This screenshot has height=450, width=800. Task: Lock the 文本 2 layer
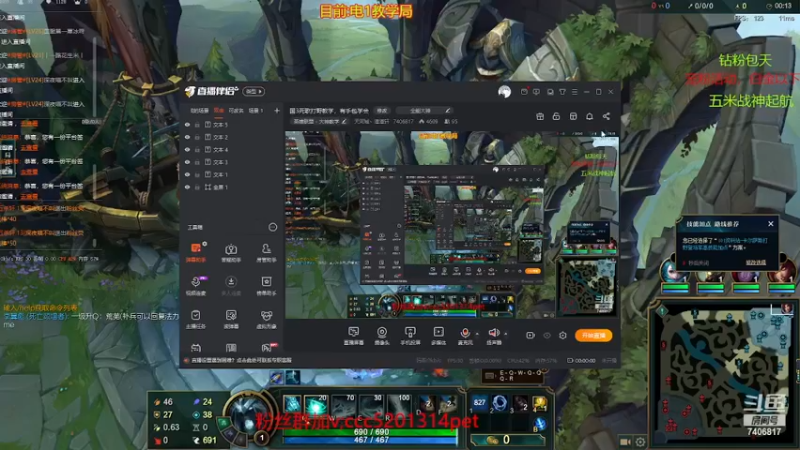tap(197, 137)
